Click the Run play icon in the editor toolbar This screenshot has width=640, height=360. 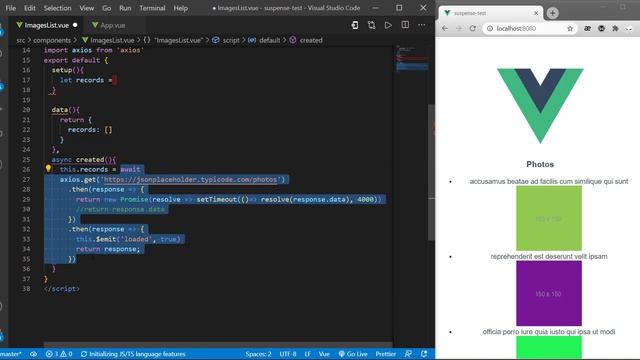tap(388, 25)
